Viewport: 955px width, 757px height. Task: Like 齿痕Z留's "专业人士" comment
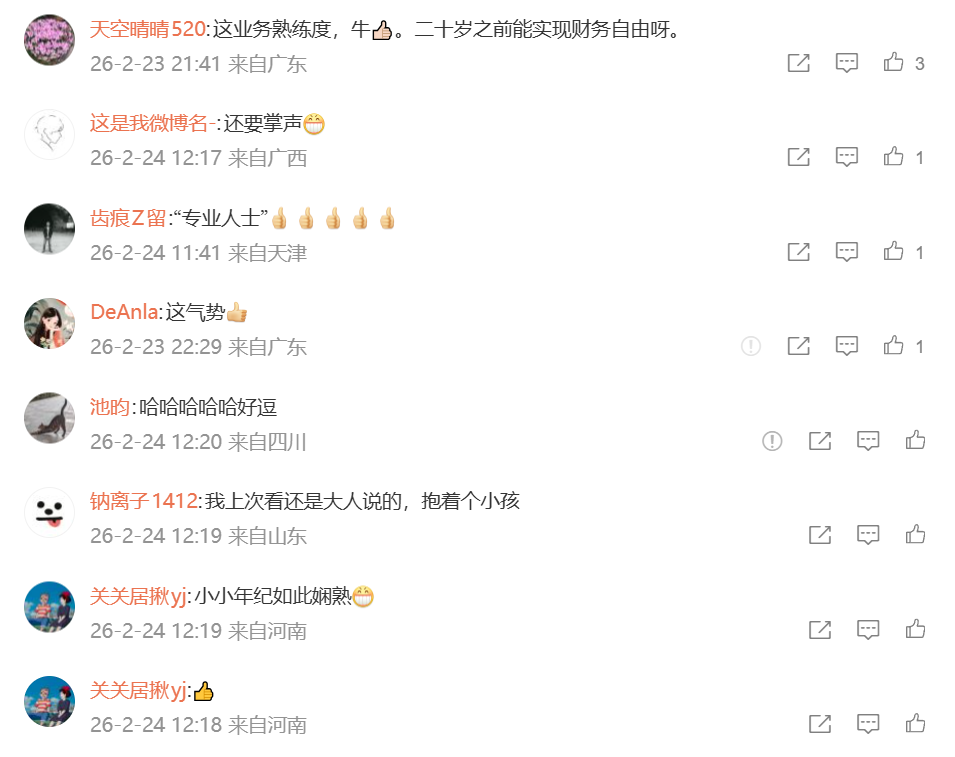pos(893,251)
